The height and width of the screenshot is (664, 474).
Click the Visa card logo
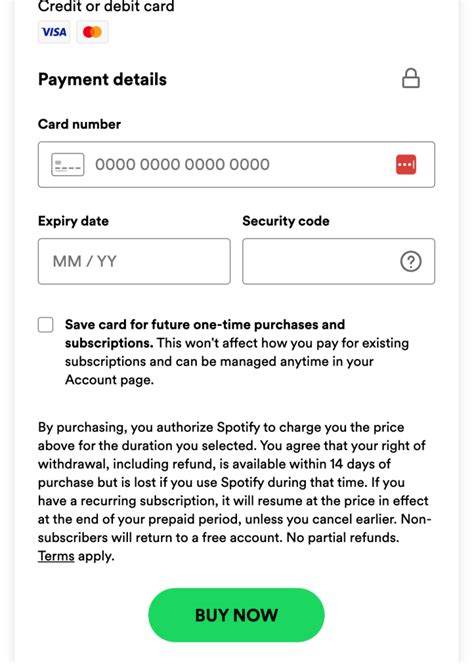click(x=54, y=32)
